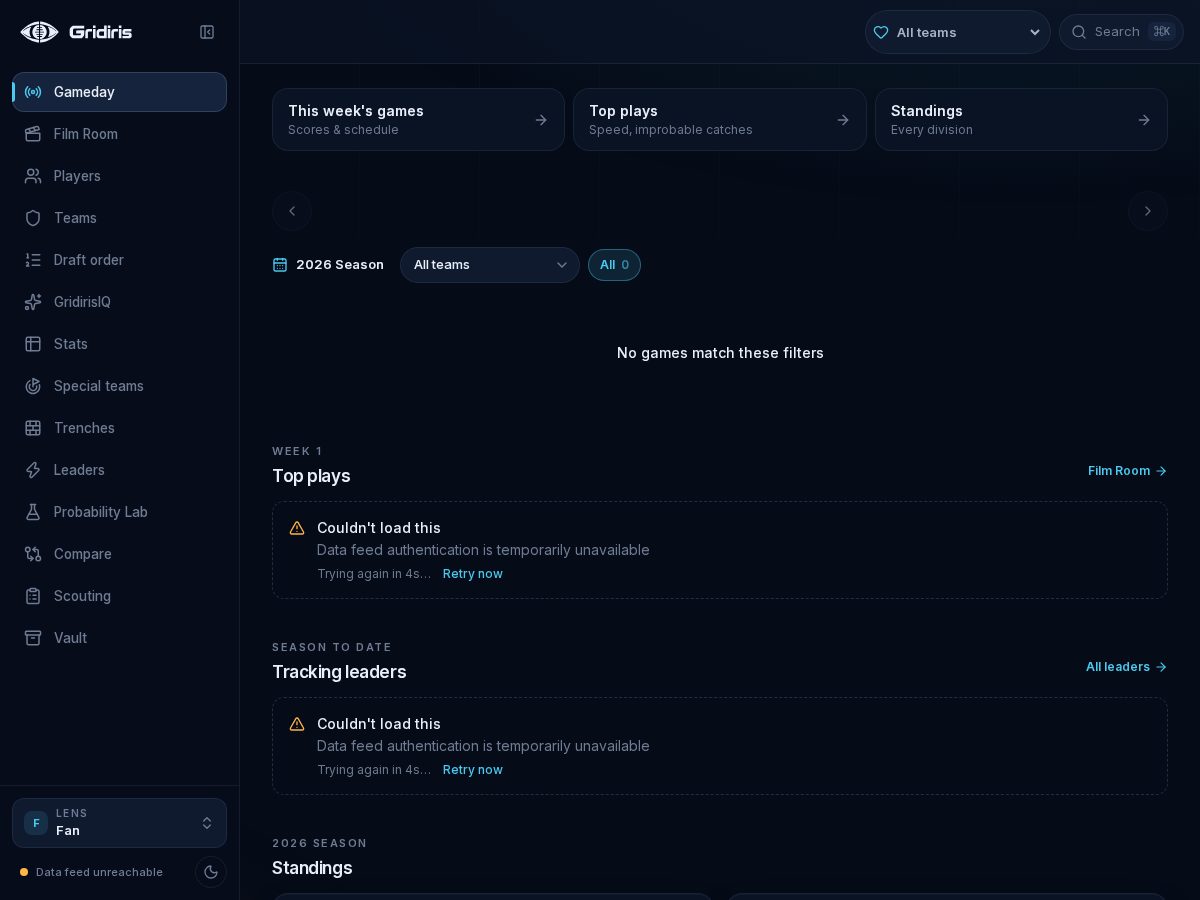Click the Scouting clipboard icon
Viewport: 1200px width, 900px height.
tap(33, 596)
